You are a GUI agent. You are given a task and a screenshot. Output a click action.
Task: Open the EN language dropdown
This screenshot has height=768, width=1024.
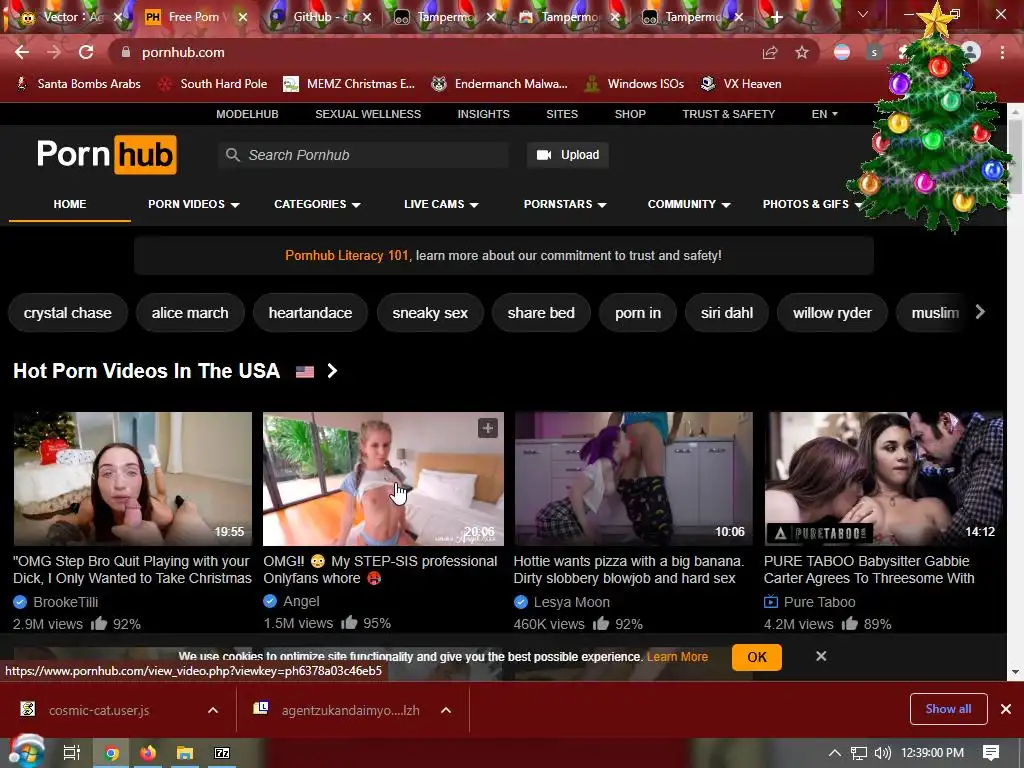824,114
